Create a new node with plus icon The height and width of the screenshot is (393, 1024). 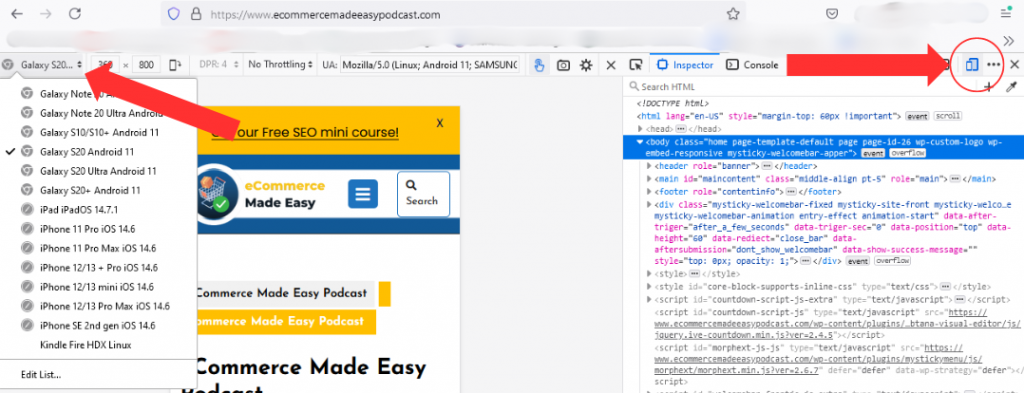988,86
